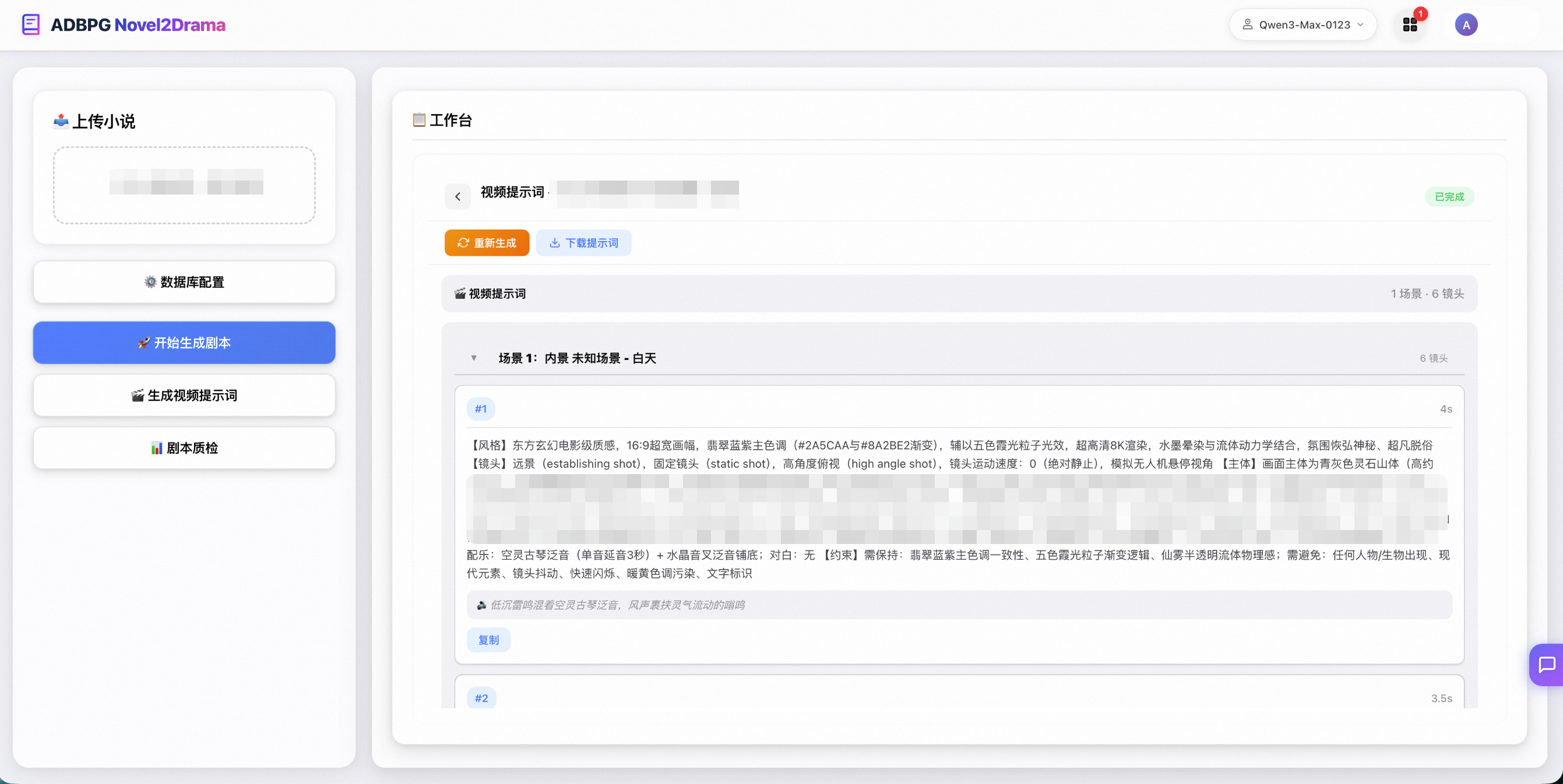1563x784 pixels.
Task: Open the apps grid with notification badge
Action: coord(1410,24)
